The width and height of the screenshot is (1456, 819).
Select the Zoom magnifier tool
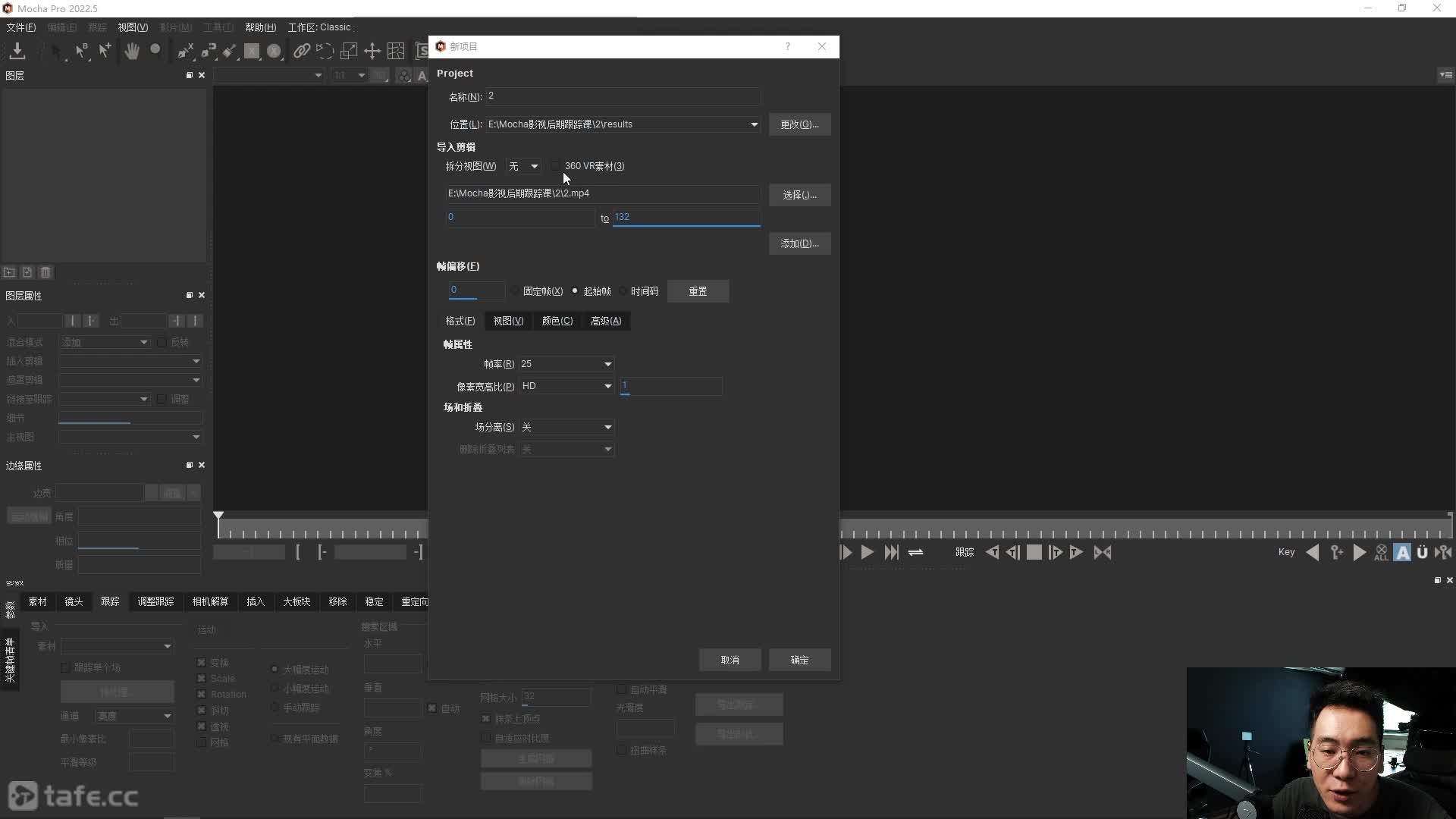[155, 51]
